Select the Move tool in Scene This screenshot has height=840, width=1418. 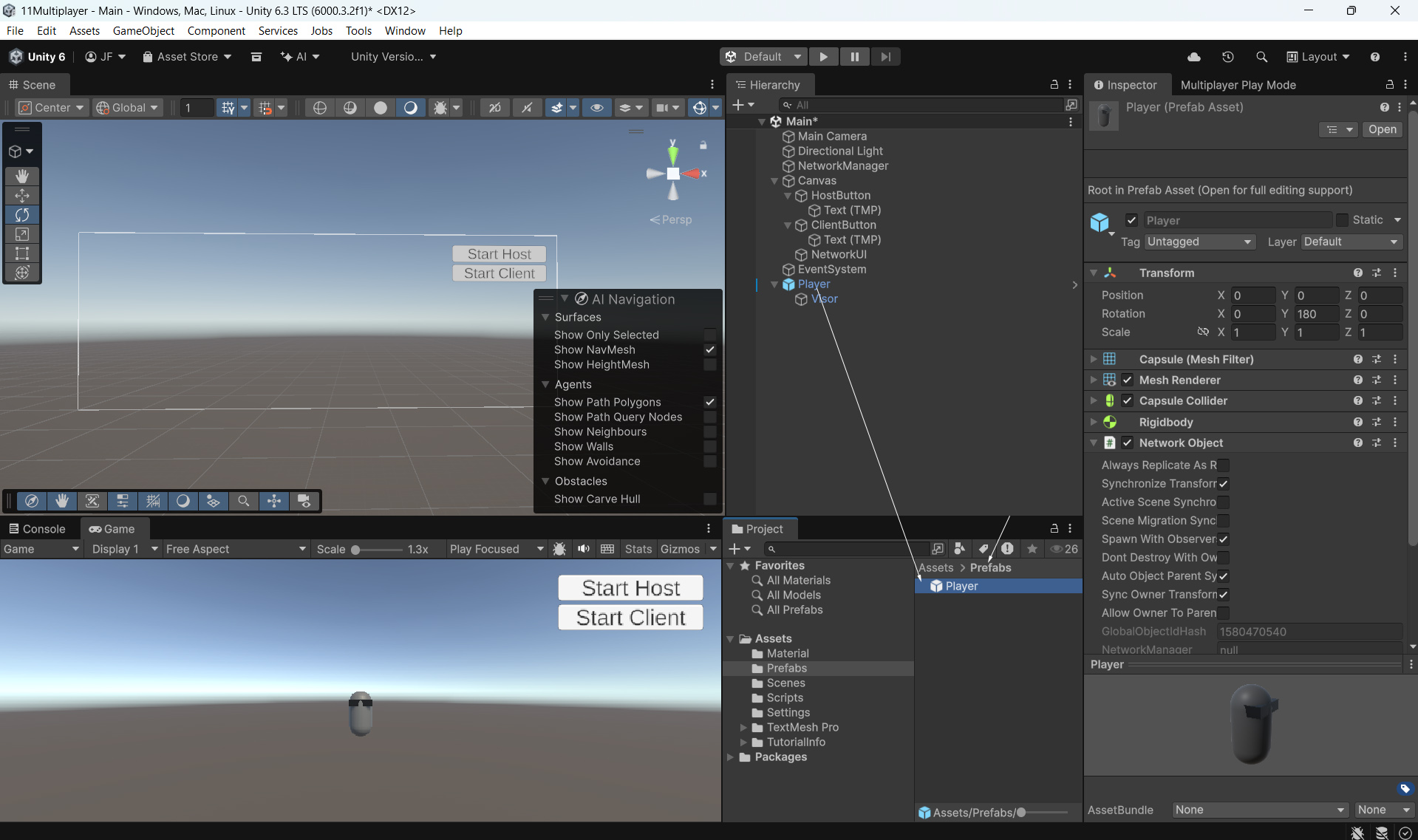(x=22, y=195)
